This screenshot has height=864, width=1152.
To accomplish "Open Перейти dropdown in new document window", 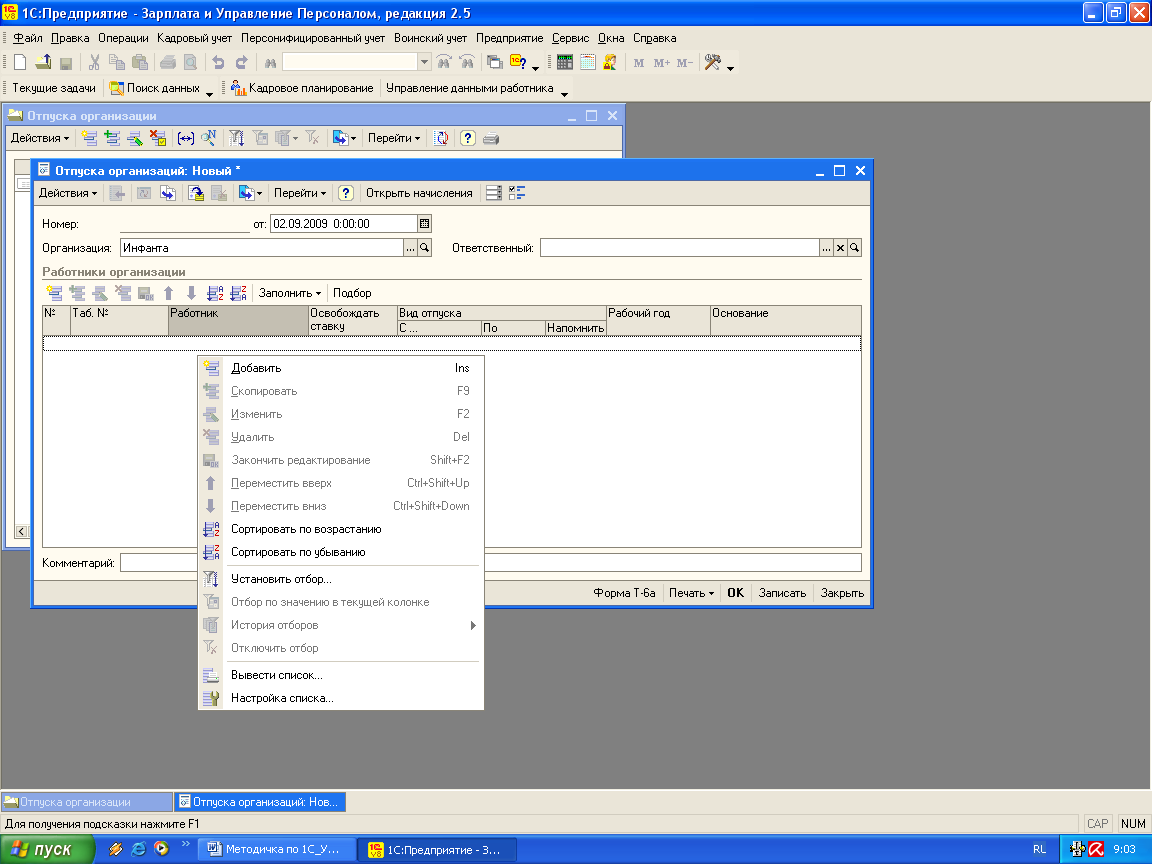I will click(x=300, y=193).
